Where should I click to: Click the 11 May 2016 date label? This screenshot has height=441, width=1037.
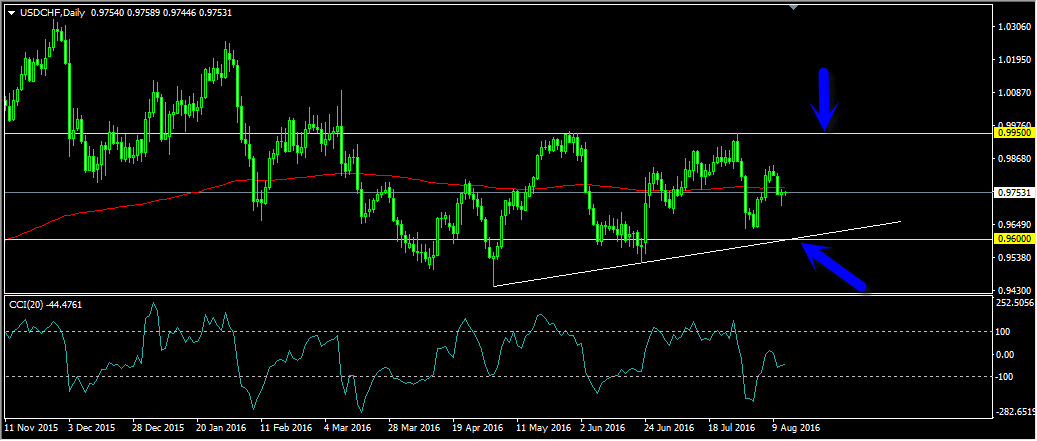tap(544, 428)
